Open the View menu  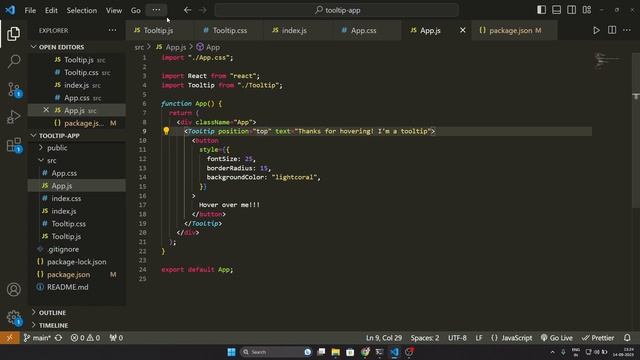[x=114, y=10]
